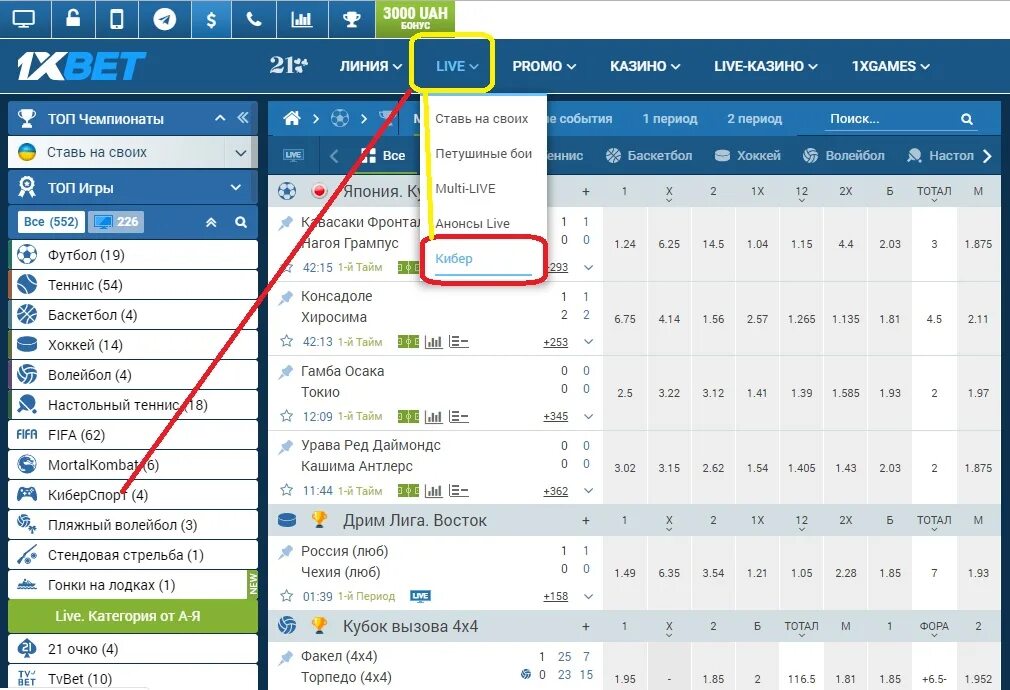
Task: Open the bar chart statistics icon
Action: 301,19
